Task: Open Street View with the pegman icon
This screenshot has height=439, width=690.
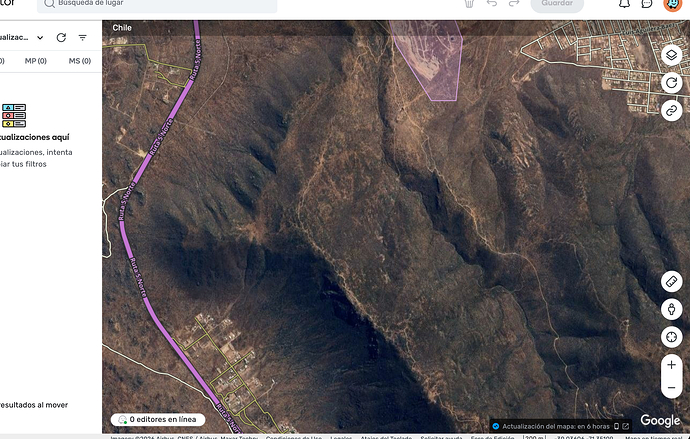Action: point(671,311)
